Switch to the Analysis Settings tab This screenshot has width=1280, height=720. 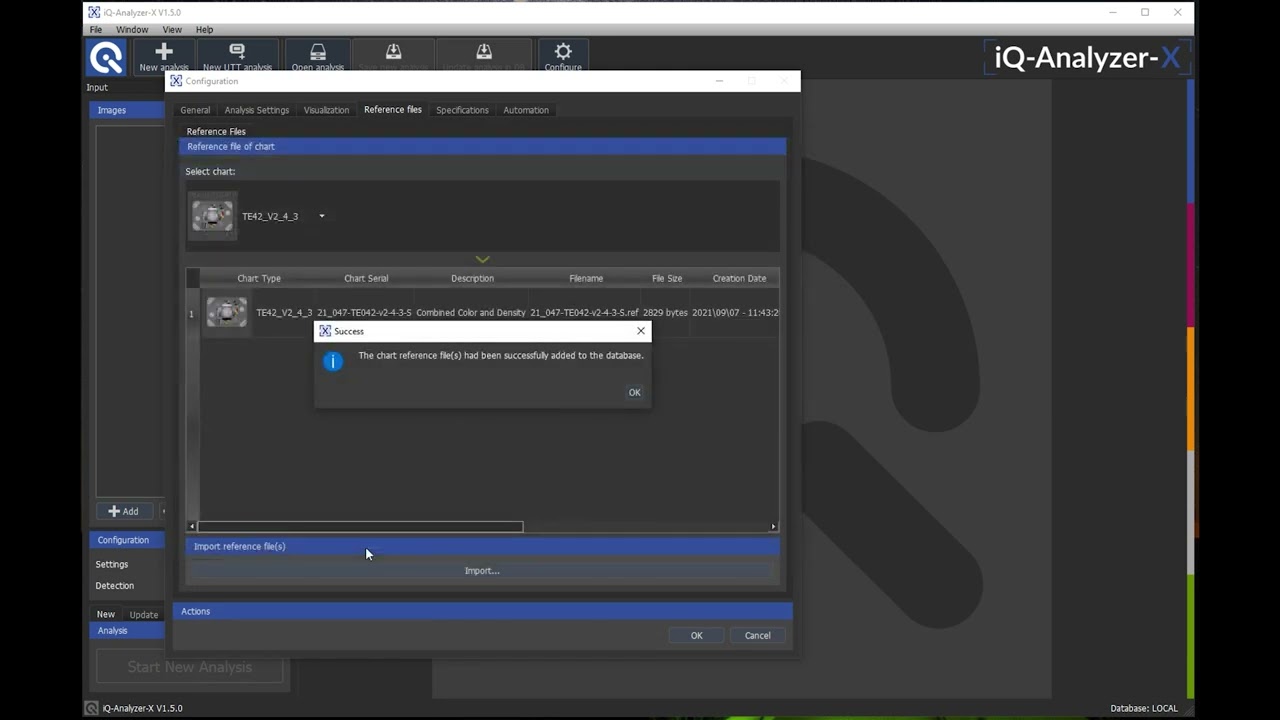click(257, 110)
